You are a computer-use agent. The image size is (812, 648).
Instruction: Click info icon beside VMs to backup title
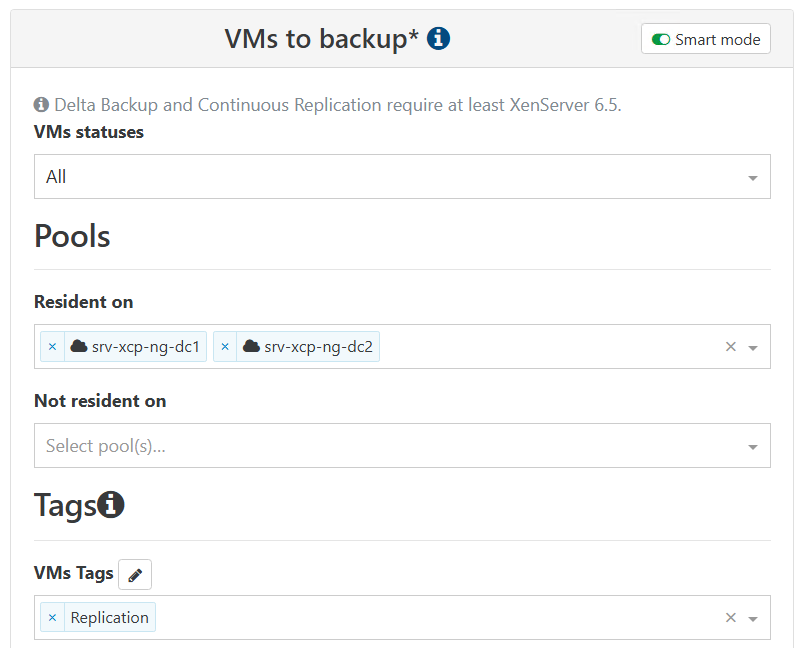[x=438, y=39]
